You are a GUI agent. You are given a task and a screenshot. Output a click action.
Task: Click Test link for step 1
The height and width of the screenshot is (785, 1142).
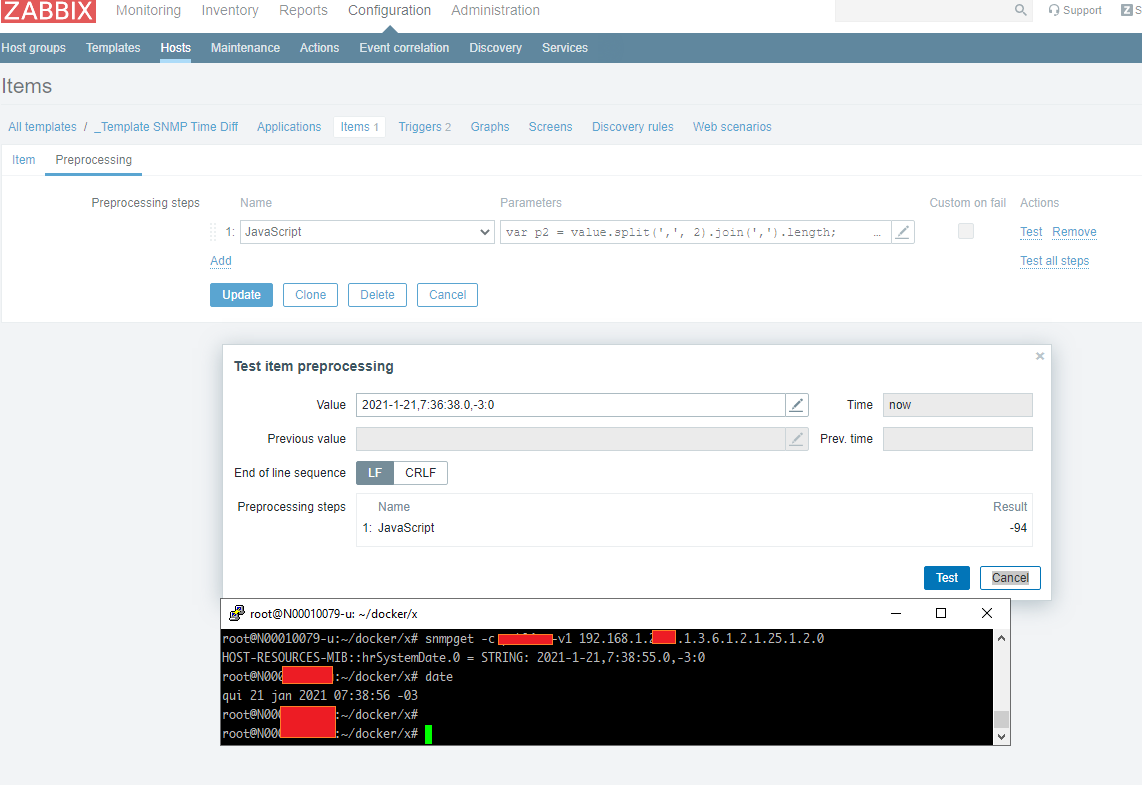[x=1031, y=232]
